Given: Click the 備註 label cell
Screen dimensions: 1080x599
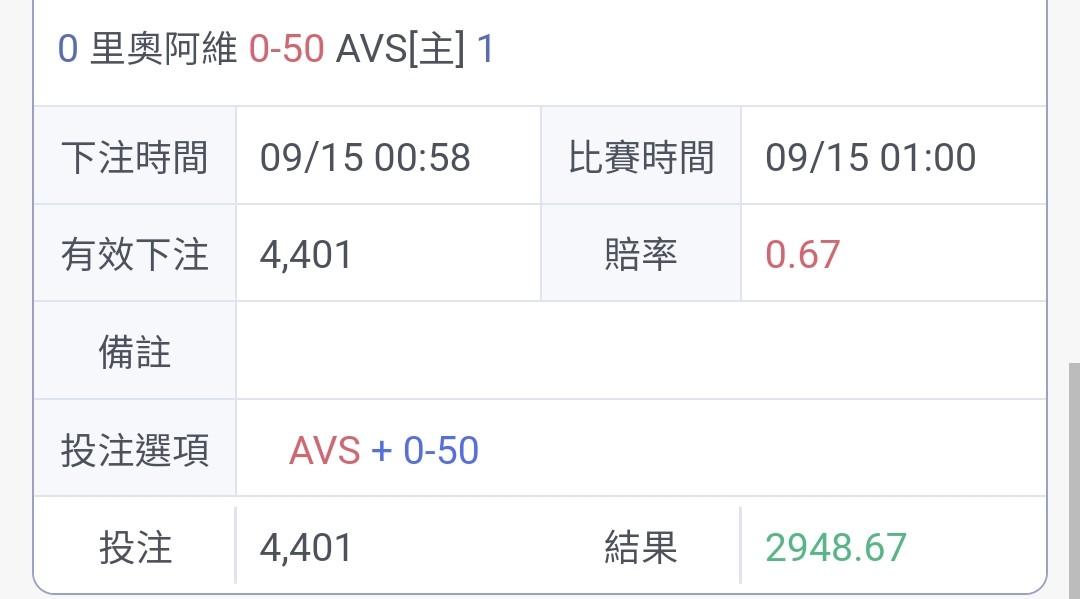Looking at the screenshot, I should 134,351.
